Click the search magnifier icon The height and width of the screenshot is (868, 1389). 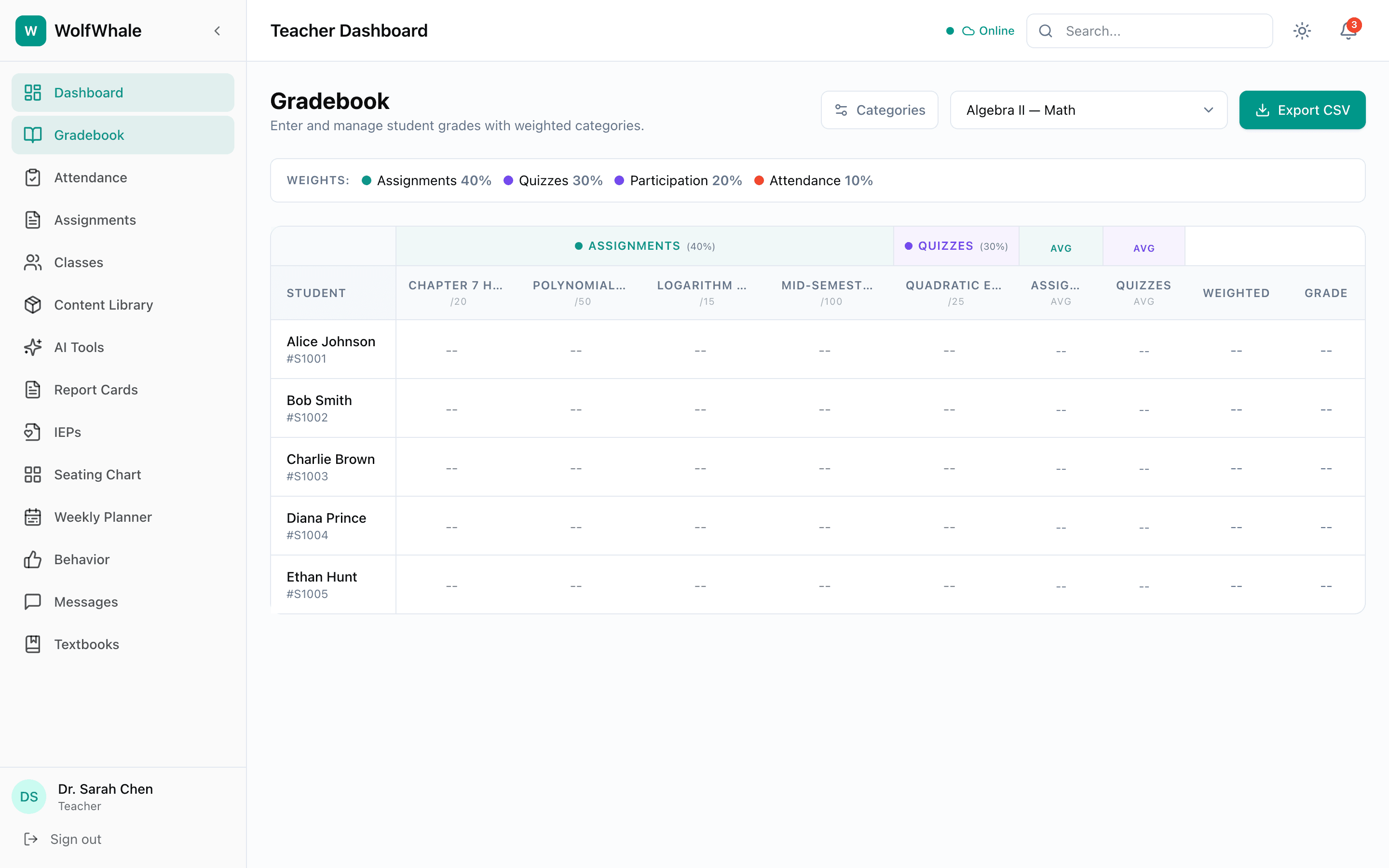pyautogui.click(x=1046, y=30)
